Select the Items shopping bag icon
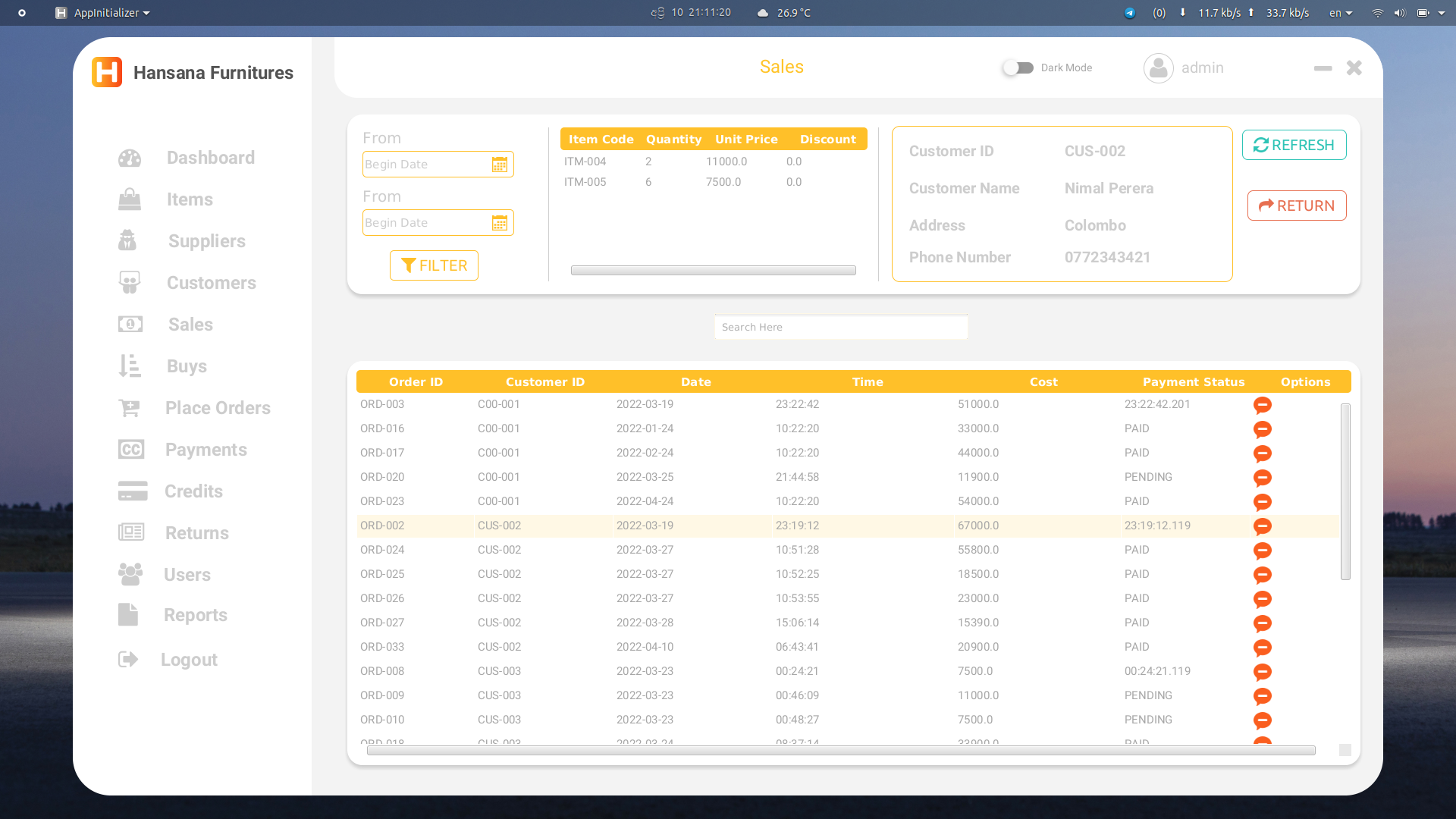 (x=130, y=199)
